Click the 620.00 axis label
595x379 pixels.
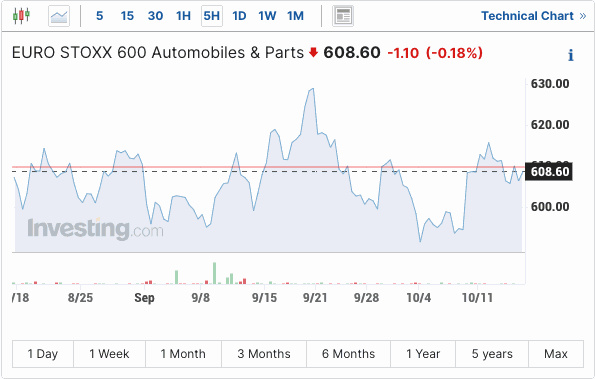550,124
